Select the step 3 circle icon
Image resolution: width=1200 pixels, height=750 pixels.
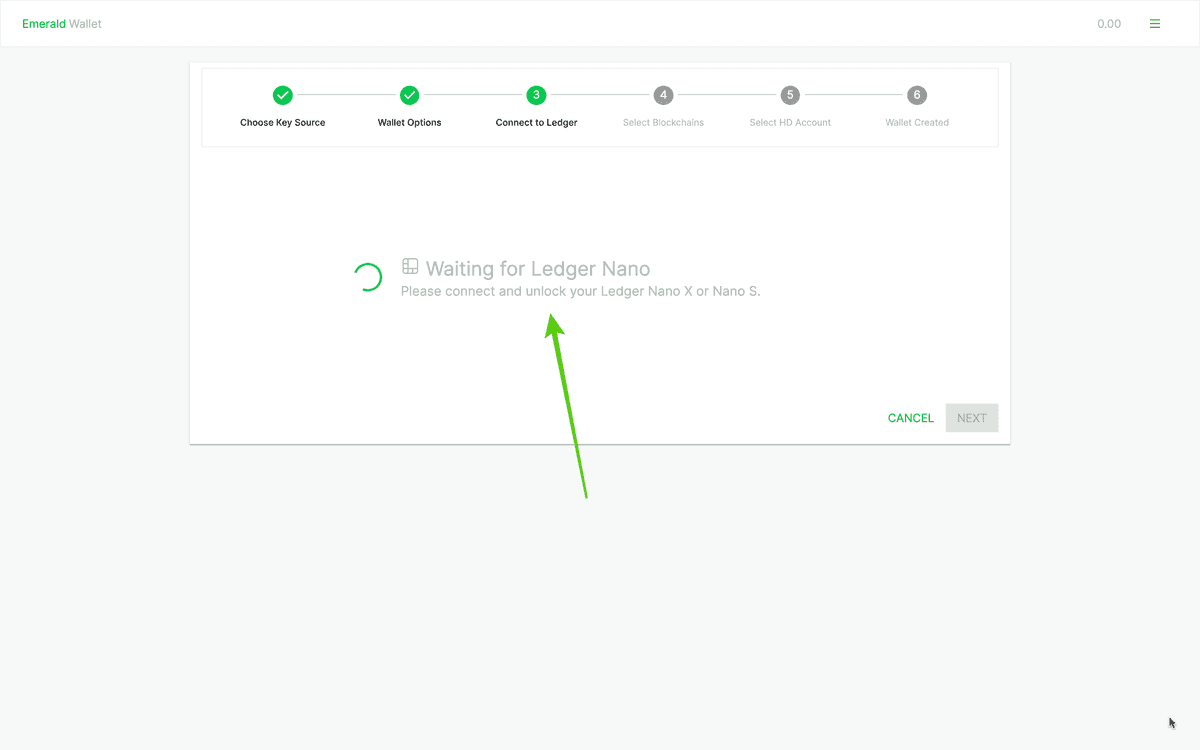(x=536, y=95)
